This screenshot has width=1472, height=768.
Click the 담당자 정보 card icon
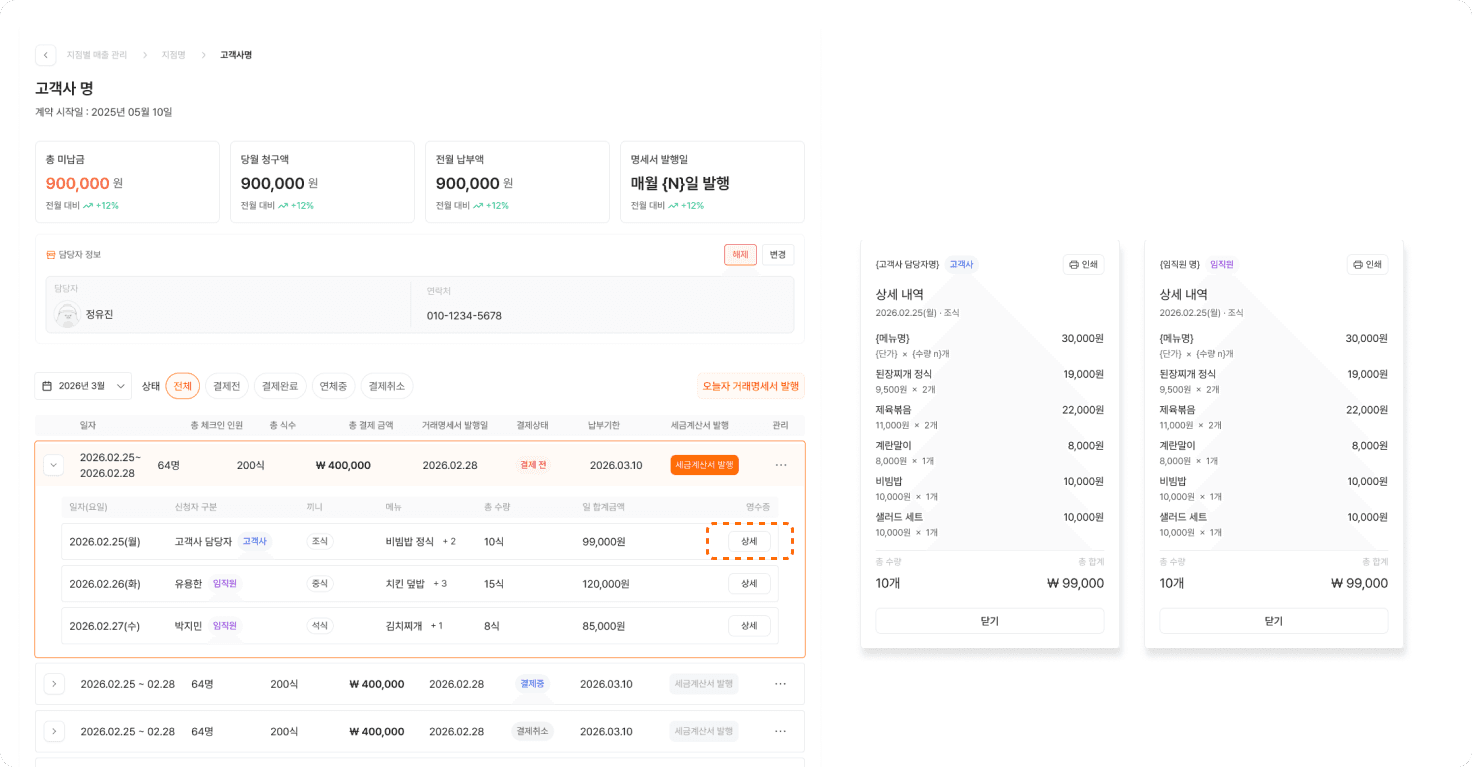point(51,254)
